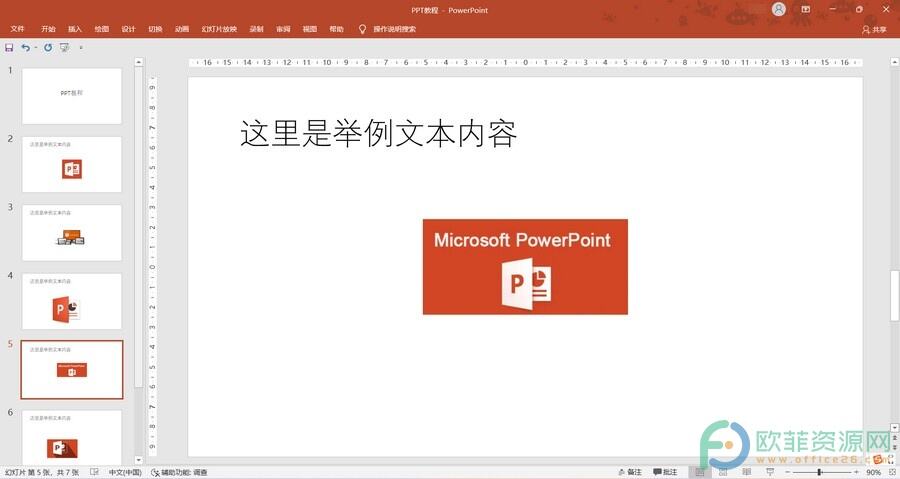Switch to the 插入 ribbon tab
The width and height of the screenshot is (900, 479).
tap(75, 29)
